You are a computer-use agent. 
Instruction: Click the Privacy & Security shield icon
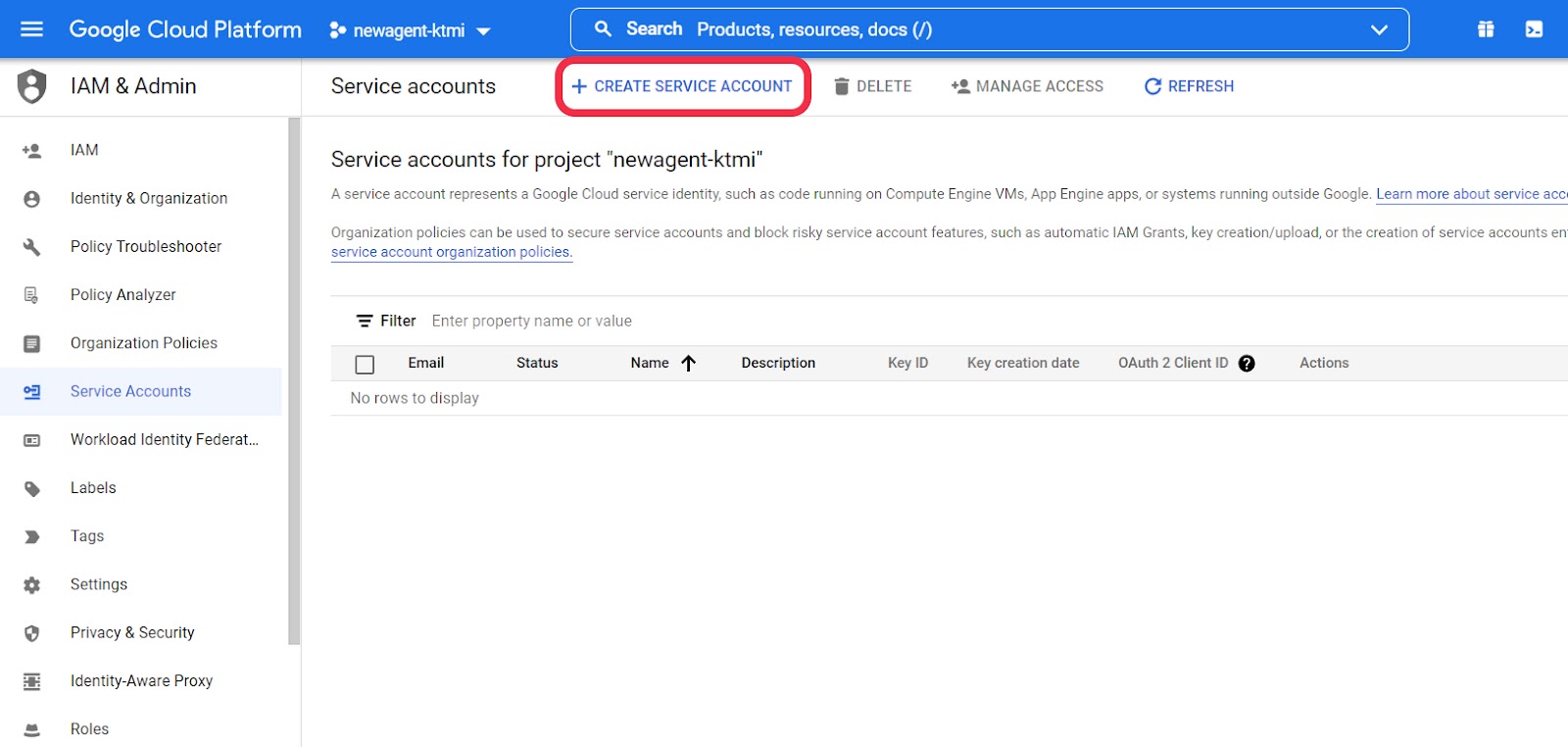point(31,633)
